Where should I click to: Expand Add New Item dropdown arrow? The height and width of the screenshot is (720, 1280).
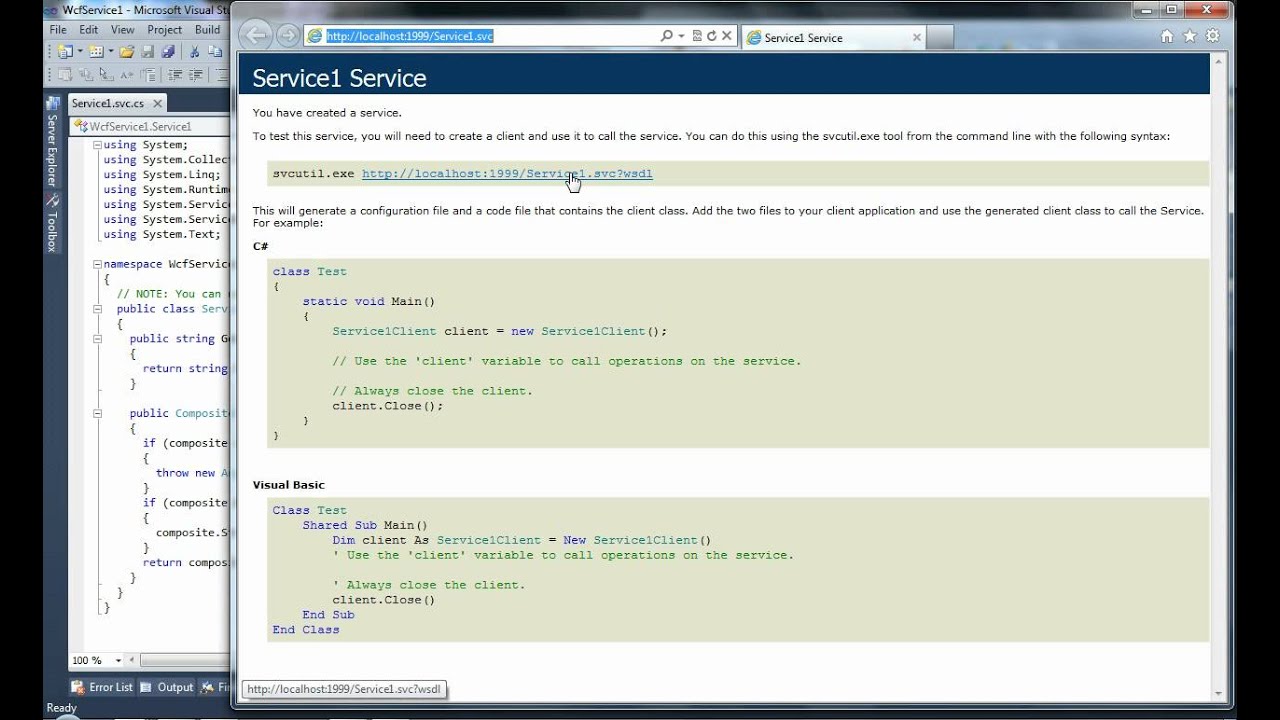coord(111,51)
